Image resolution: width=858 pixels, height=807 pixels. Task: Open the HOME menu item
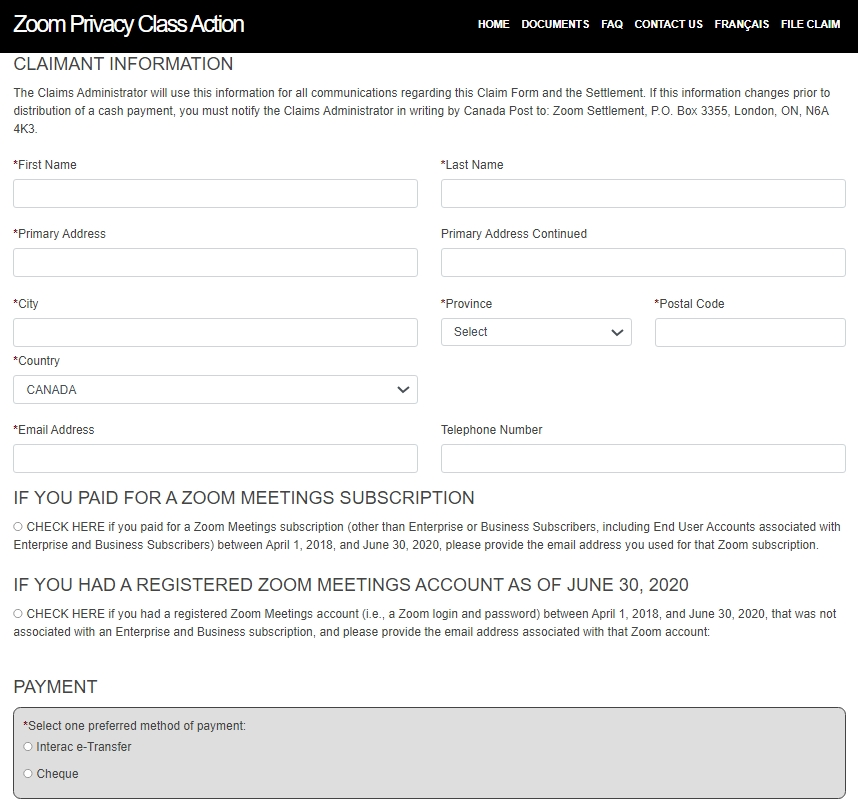point(493,24)
